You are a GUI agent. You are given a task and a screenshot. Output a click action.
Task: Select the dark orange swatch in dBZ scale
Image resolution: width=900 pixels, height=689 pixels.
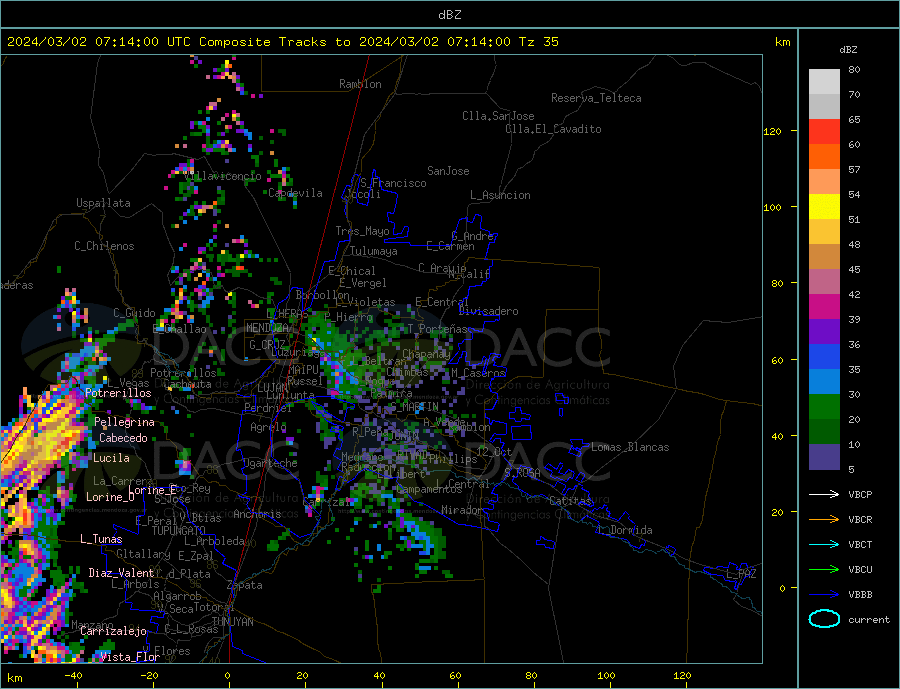[824, 157]
